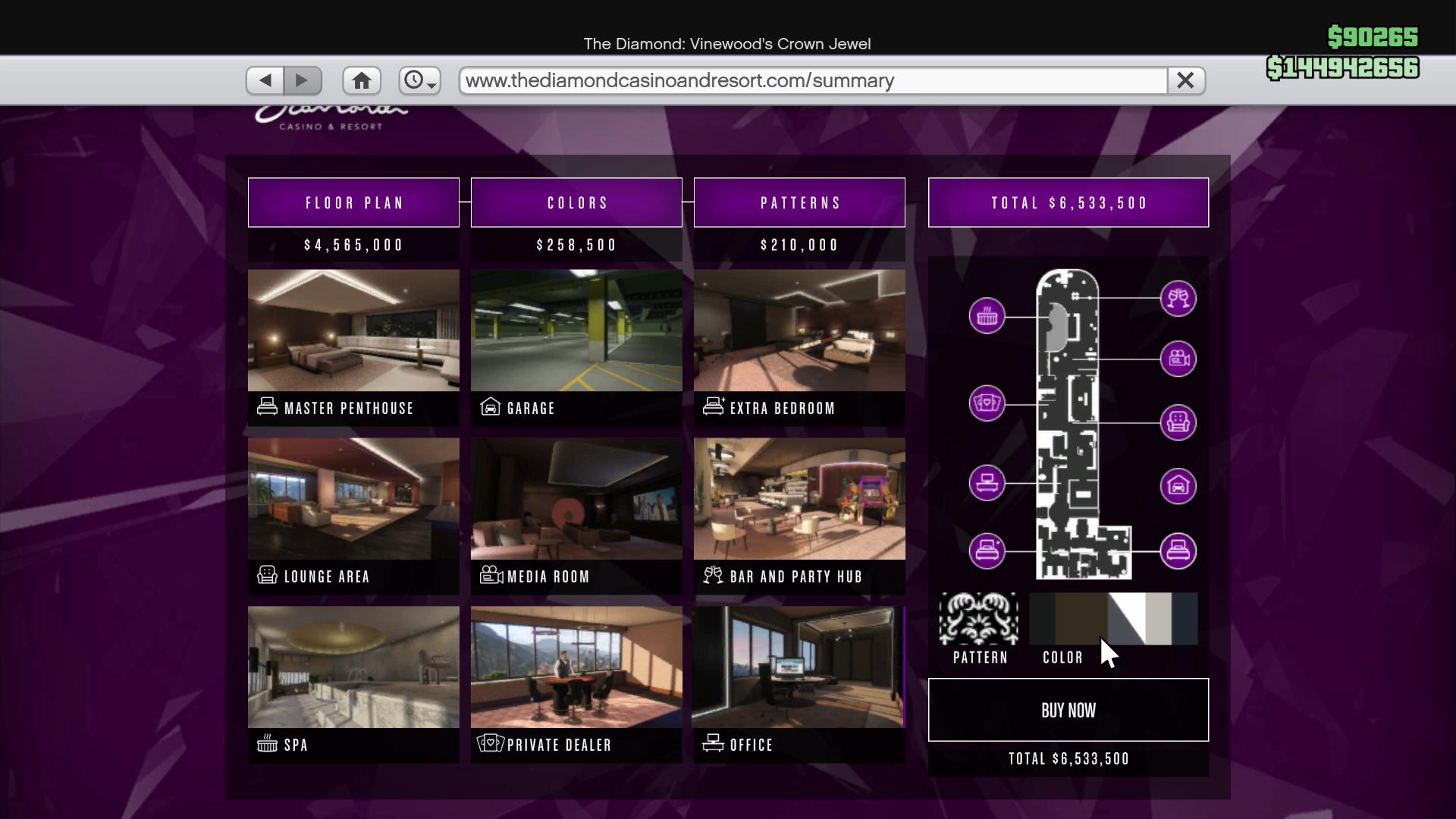Click the Private Dealer cards icon on the floor plan
Screen dimensions: 1456x819
click(x=987, y=403)
